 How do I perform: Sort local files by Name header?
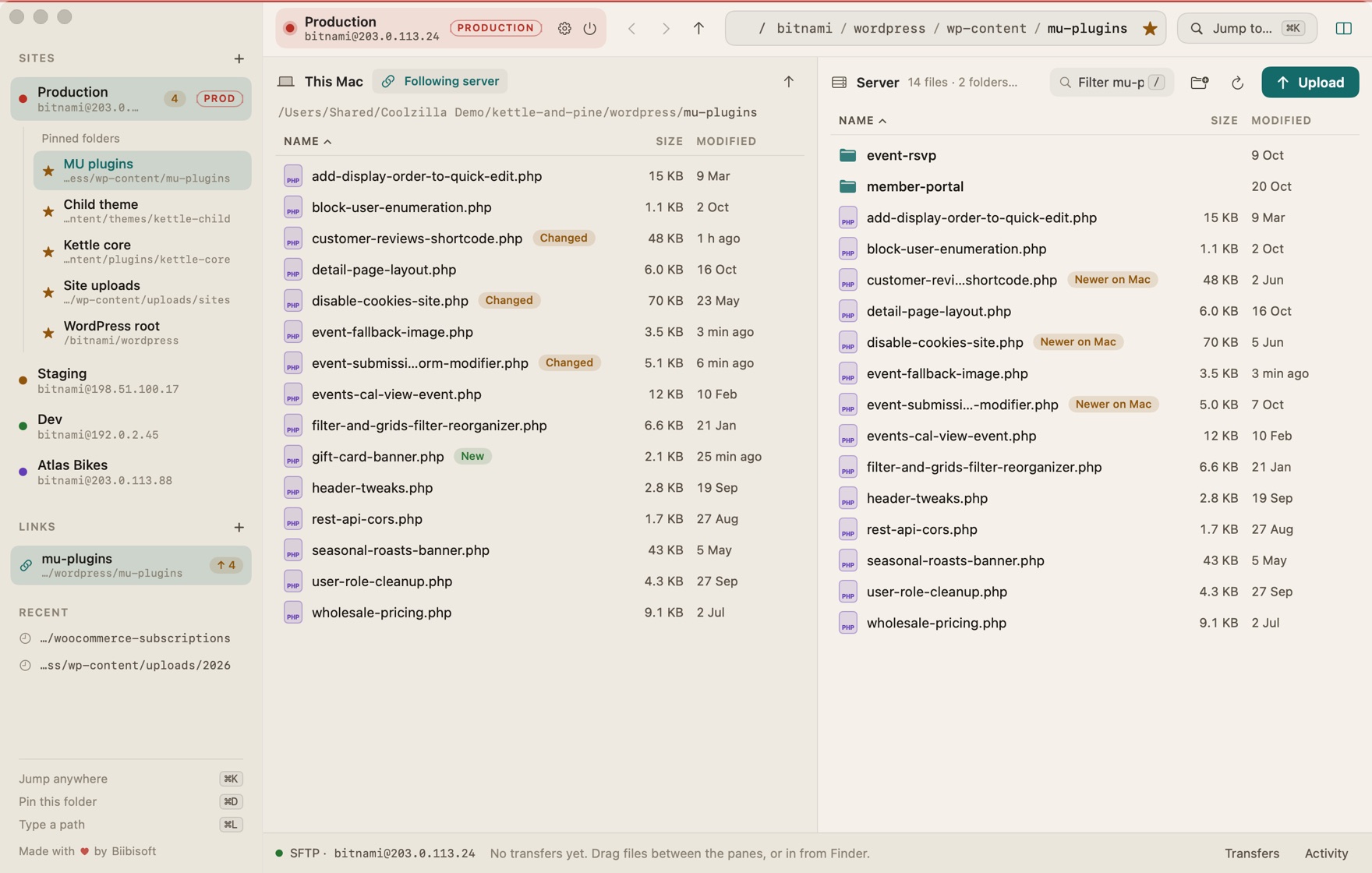308,141
